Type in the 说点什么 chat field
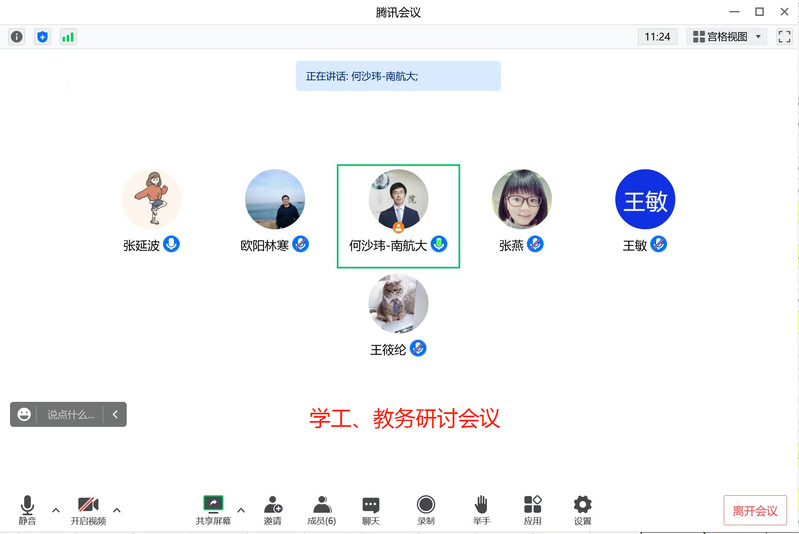Image resolution: width=799 pixels, height=534 pixels. 71,414
